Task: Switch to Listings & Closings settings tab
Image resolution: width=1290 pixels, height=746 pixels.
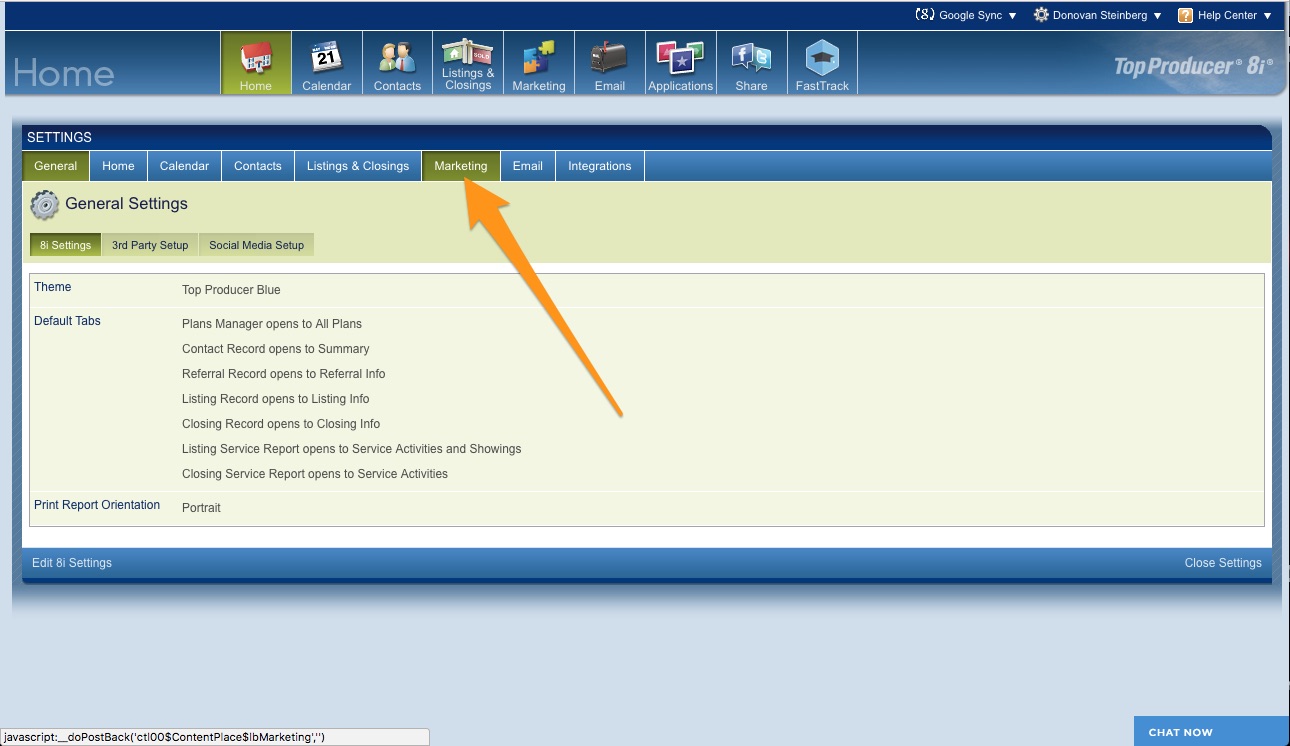Action: coord(358,166)
